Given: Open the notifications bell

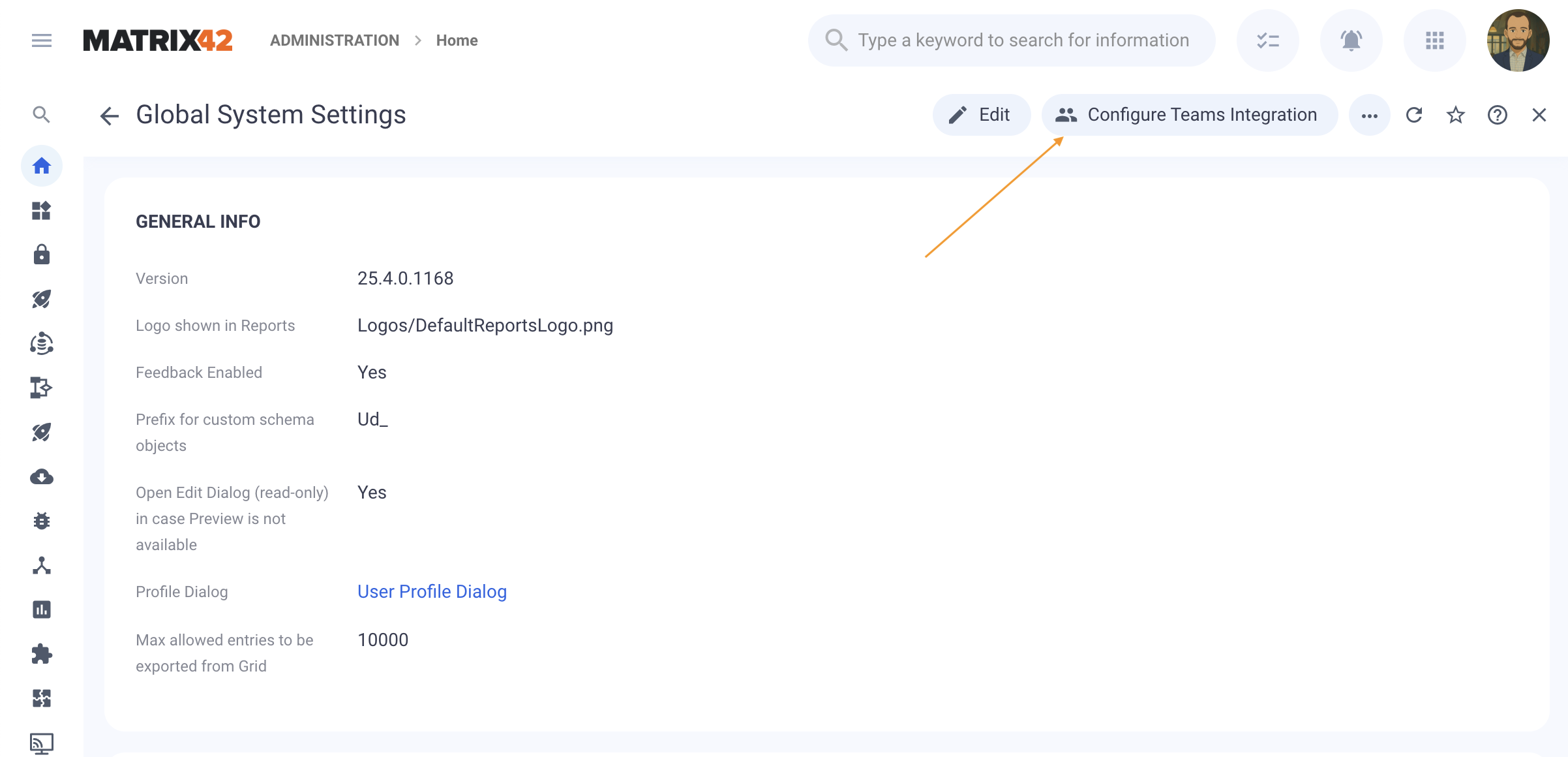Looking at the screenshot, I should pyautogui.click(x=1350, y=40).
